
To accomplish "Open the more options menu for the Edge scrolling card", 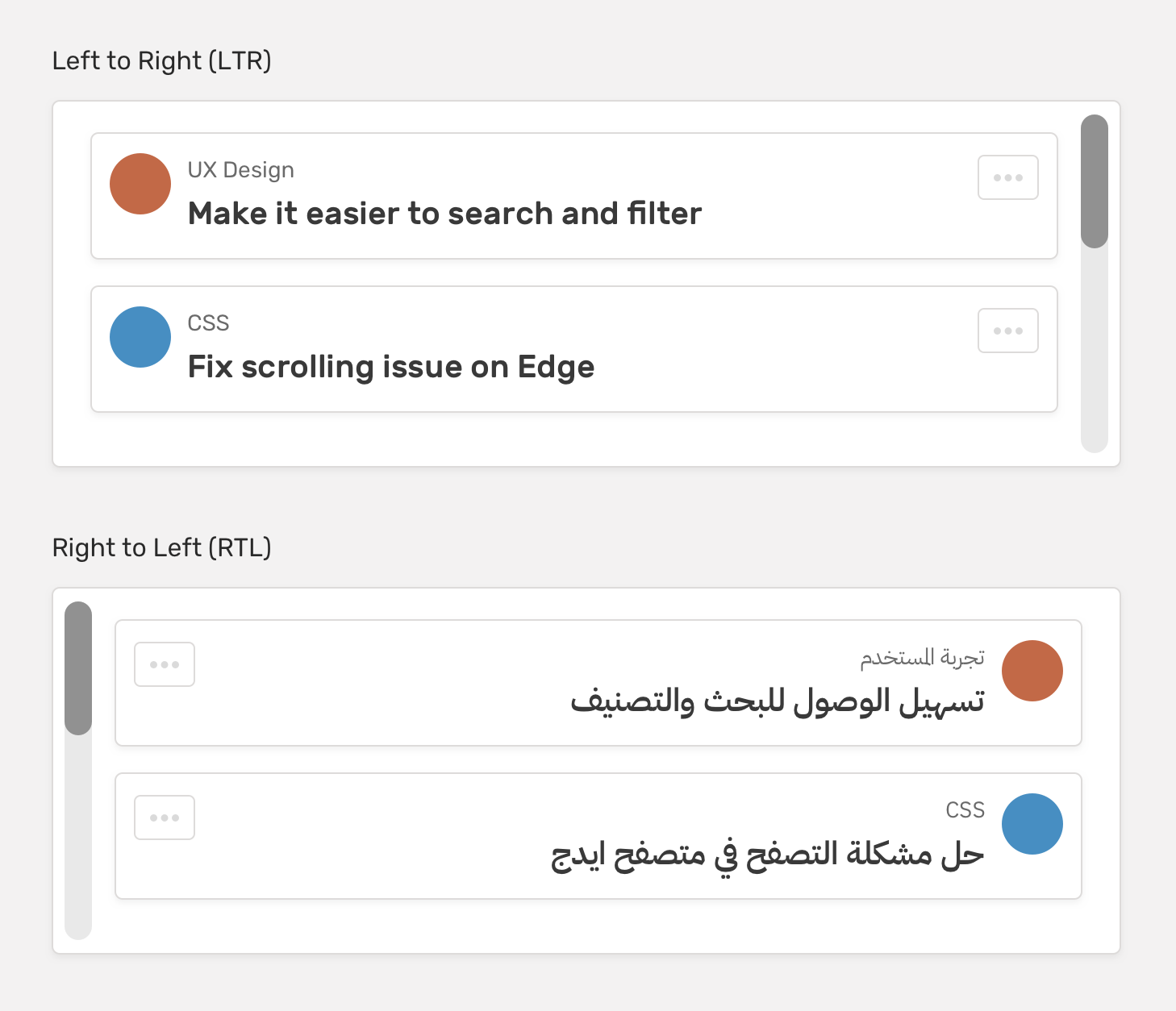I will tap(1008, 331).
